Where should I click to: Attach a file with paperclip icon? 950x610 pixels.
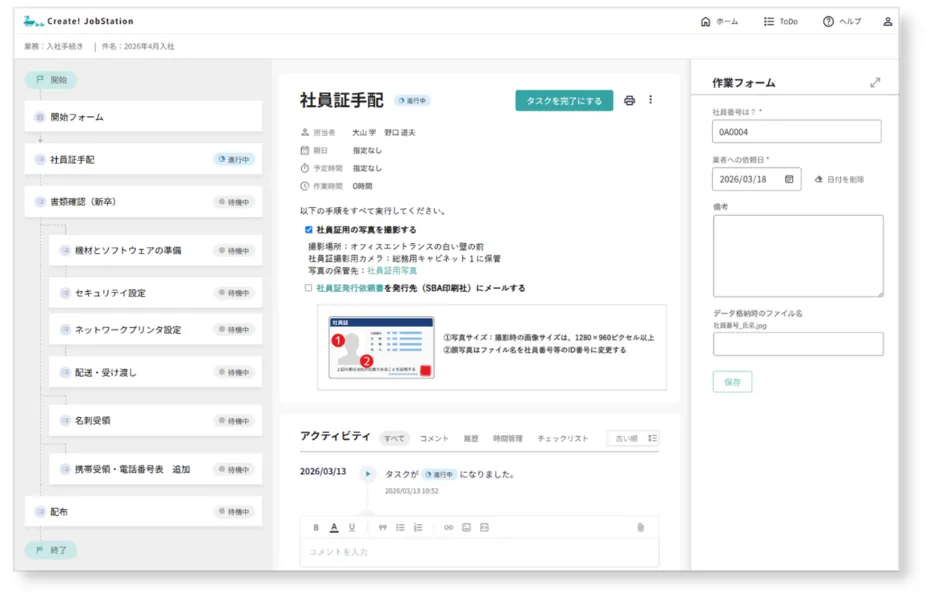click(640, 528)
